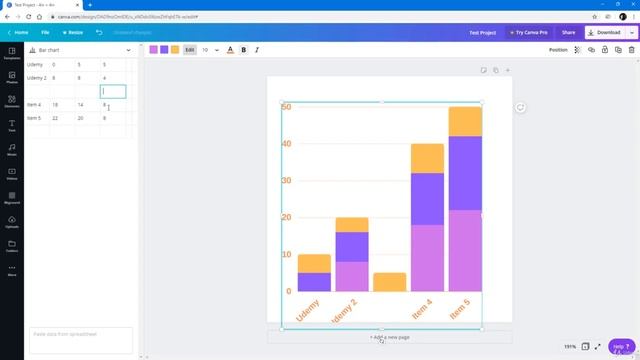Open the Photos panel in sidebar
The height and width of the screenshot is (360, 640).
[12, 77]
